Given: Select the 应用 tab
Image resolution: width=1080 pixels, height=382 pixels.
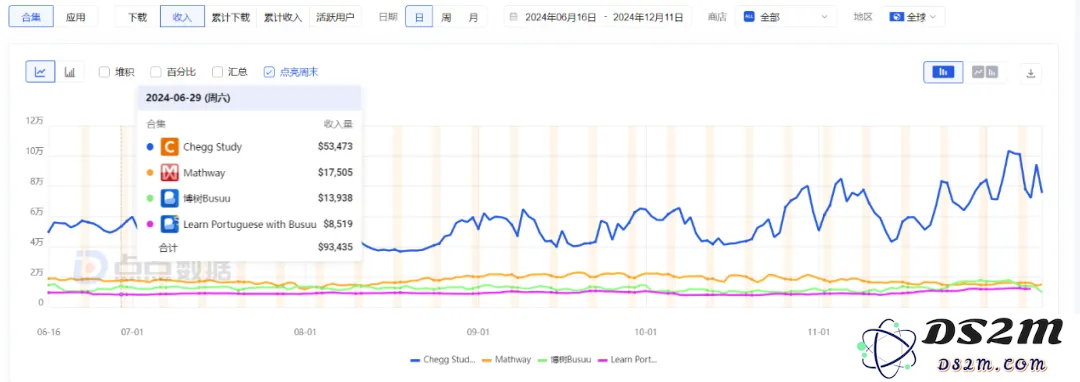Looking at the screenshot, I should point(76,17).
